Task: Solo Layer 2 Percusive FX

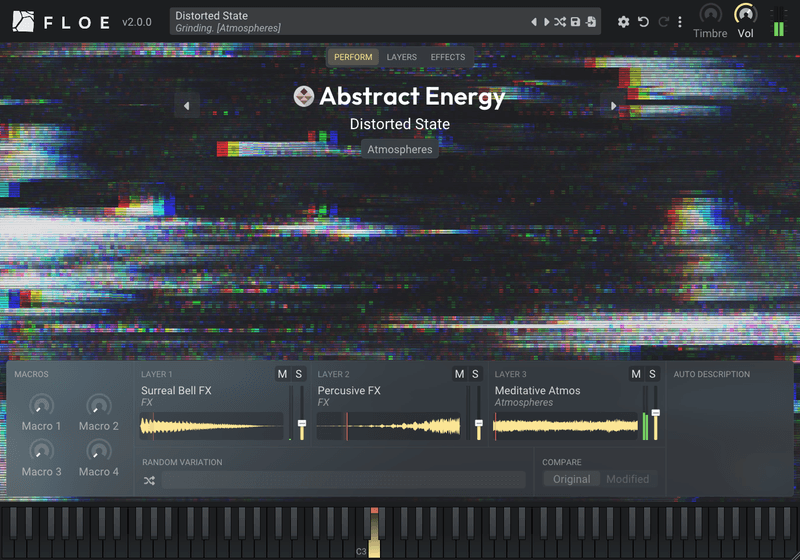Action: [475, 374]
